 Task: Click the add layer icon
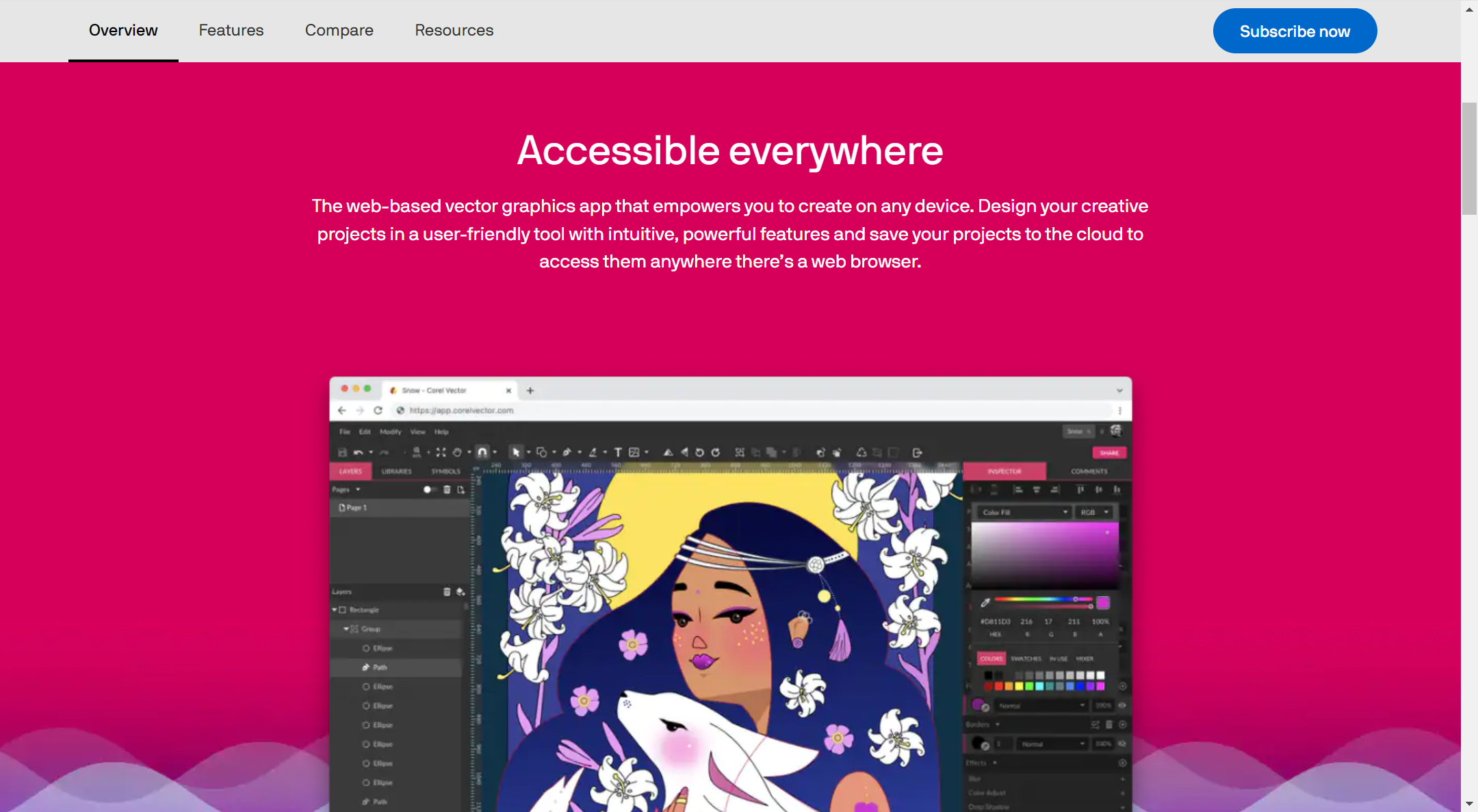click(x=461, y=592)
